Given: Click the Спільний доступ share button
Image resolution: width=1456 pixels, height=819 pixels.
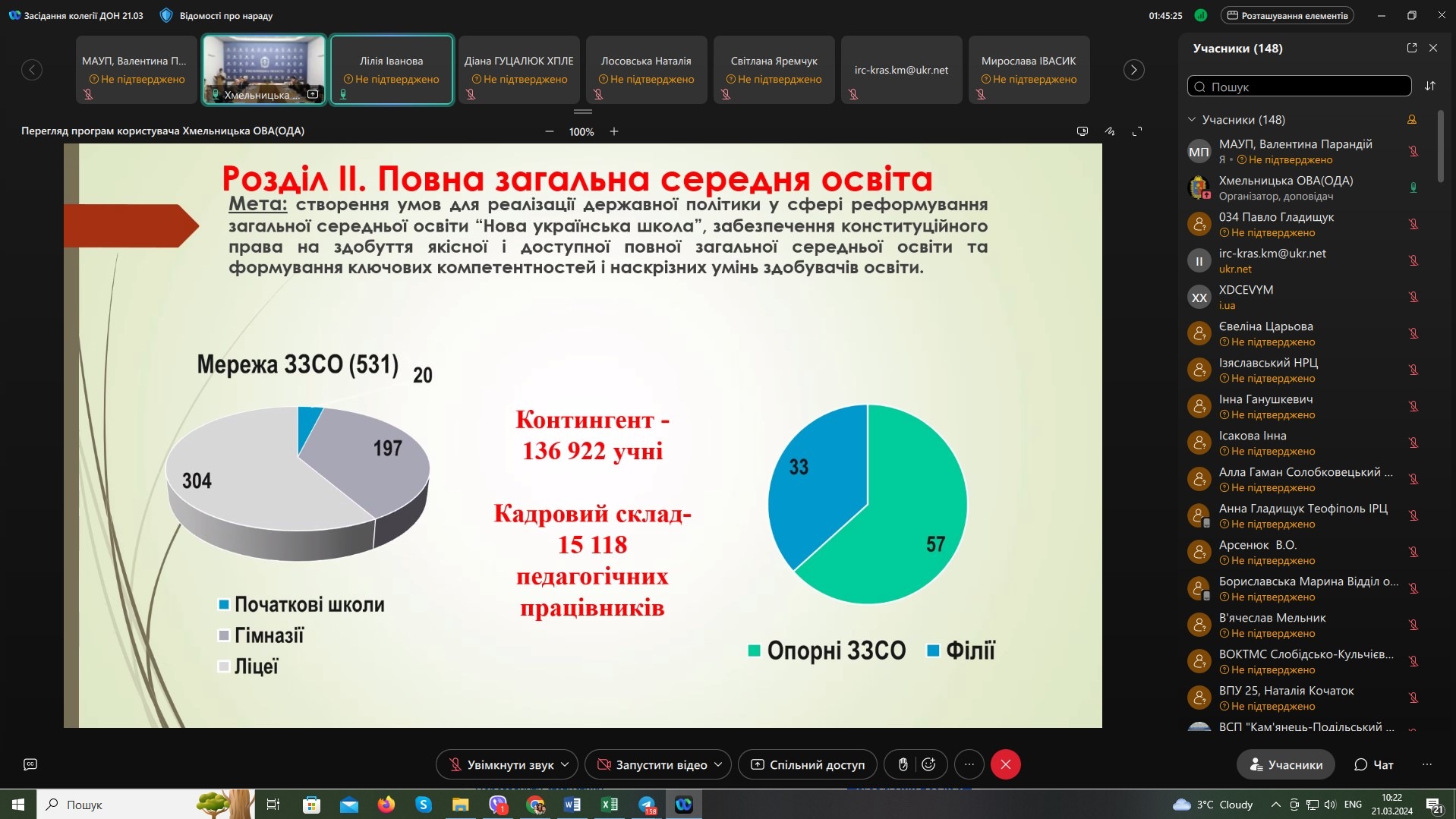Looking at the screenshot, I should click(808, 764).
